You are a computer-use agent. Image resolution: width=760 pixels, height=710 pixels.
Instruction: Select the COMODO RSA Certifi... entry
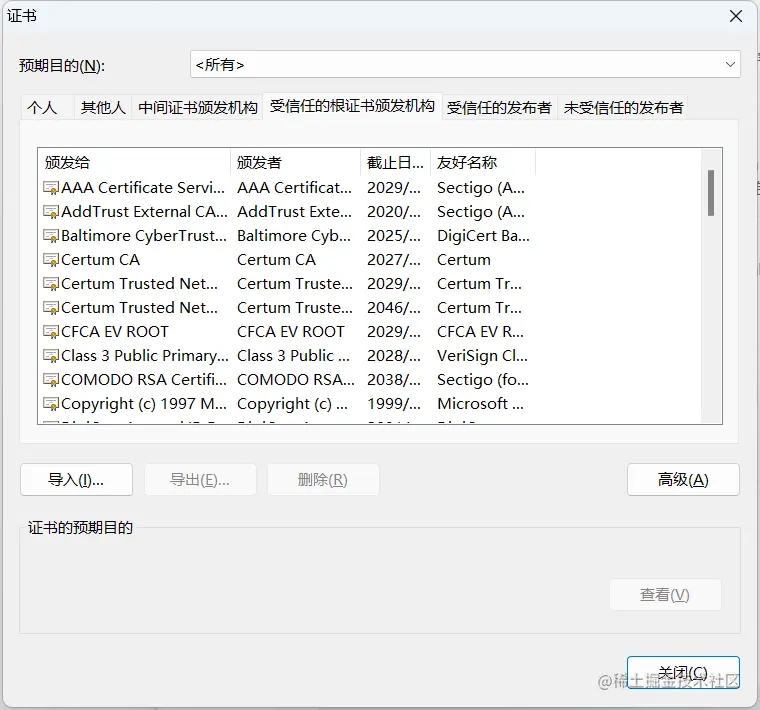coord(144,379)
